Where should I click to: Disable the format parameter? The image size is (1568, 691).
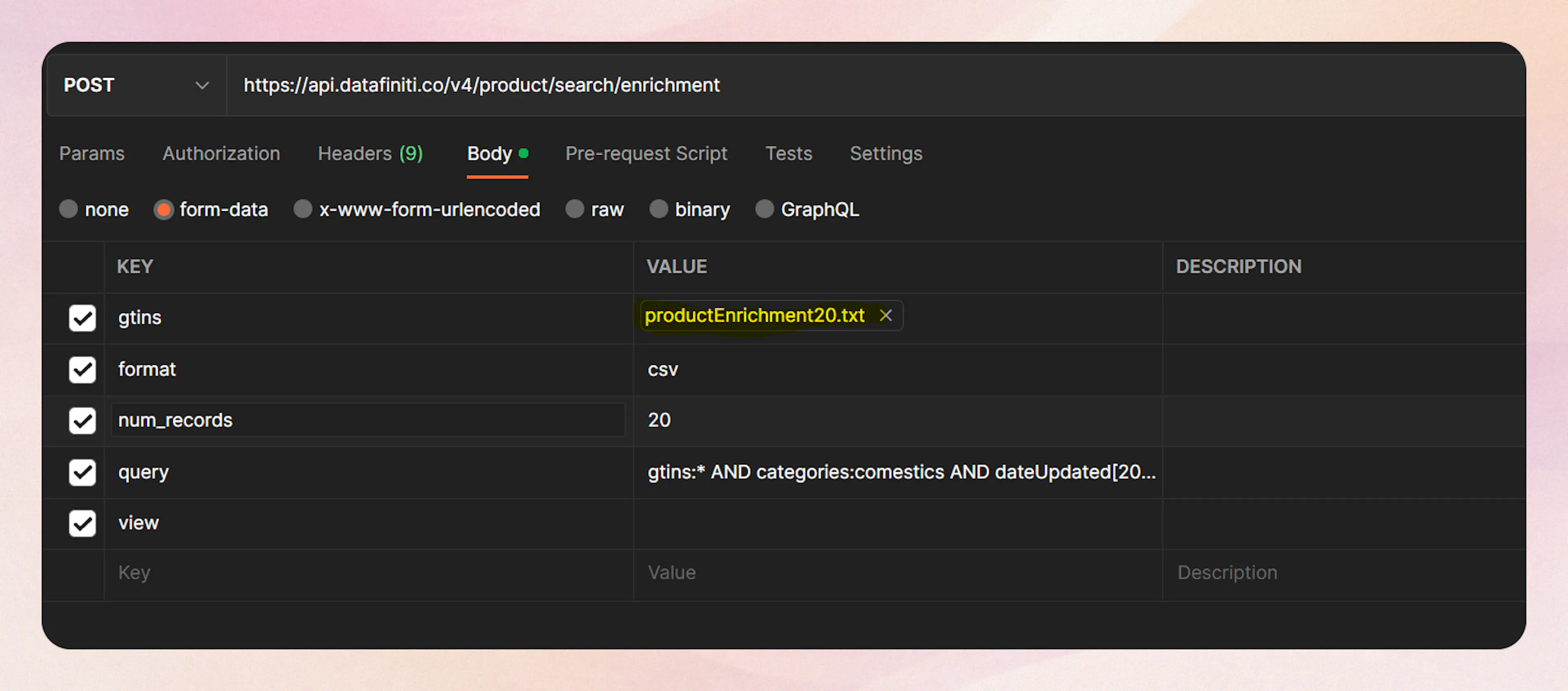pyautogui.click(x=82, y=369)
